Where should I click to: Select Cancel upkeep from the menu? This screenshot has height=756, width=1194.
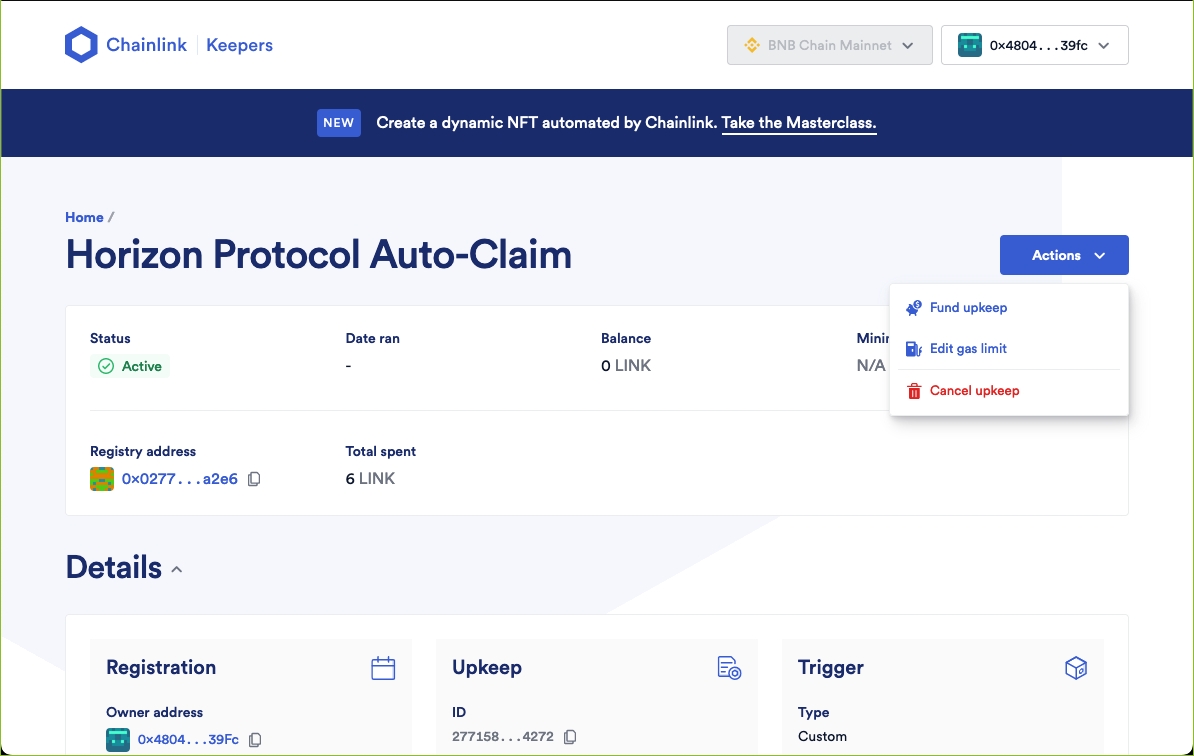coord(974,391)
